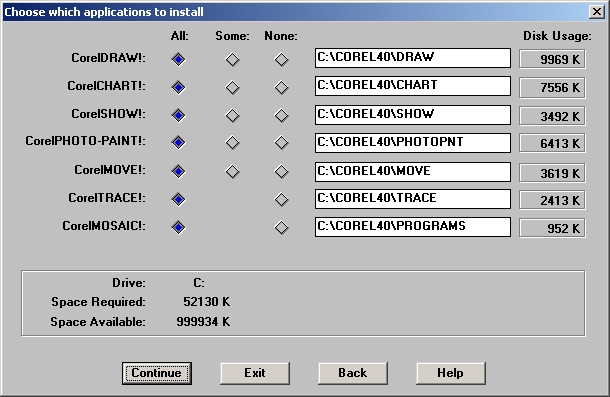
Task: Edit the C:\COREL40\PHOTOPNT path field
Action: tap(413, 143)
